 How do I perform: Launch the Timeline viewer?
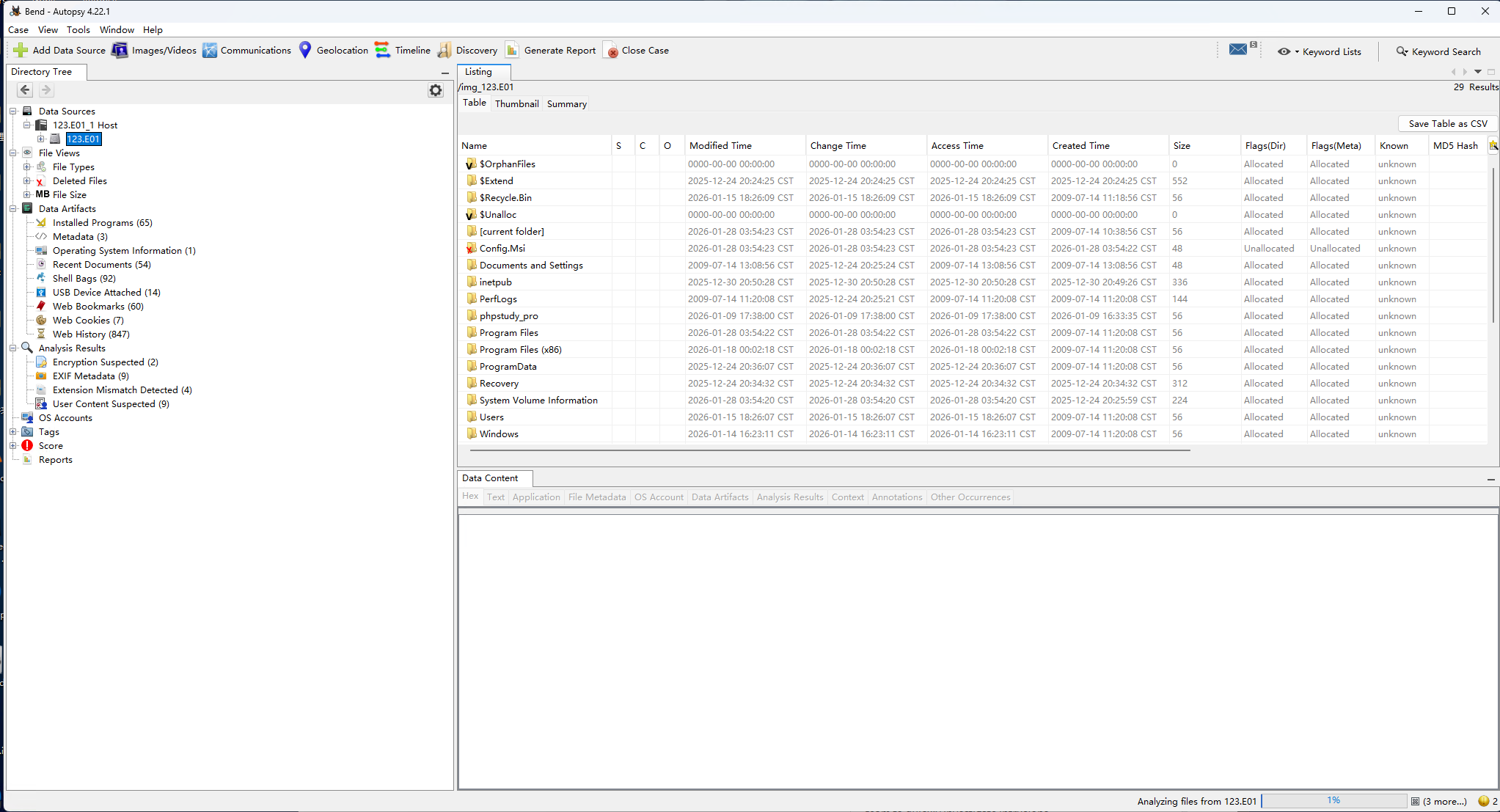pyautogui.click(x=403, y=51)
